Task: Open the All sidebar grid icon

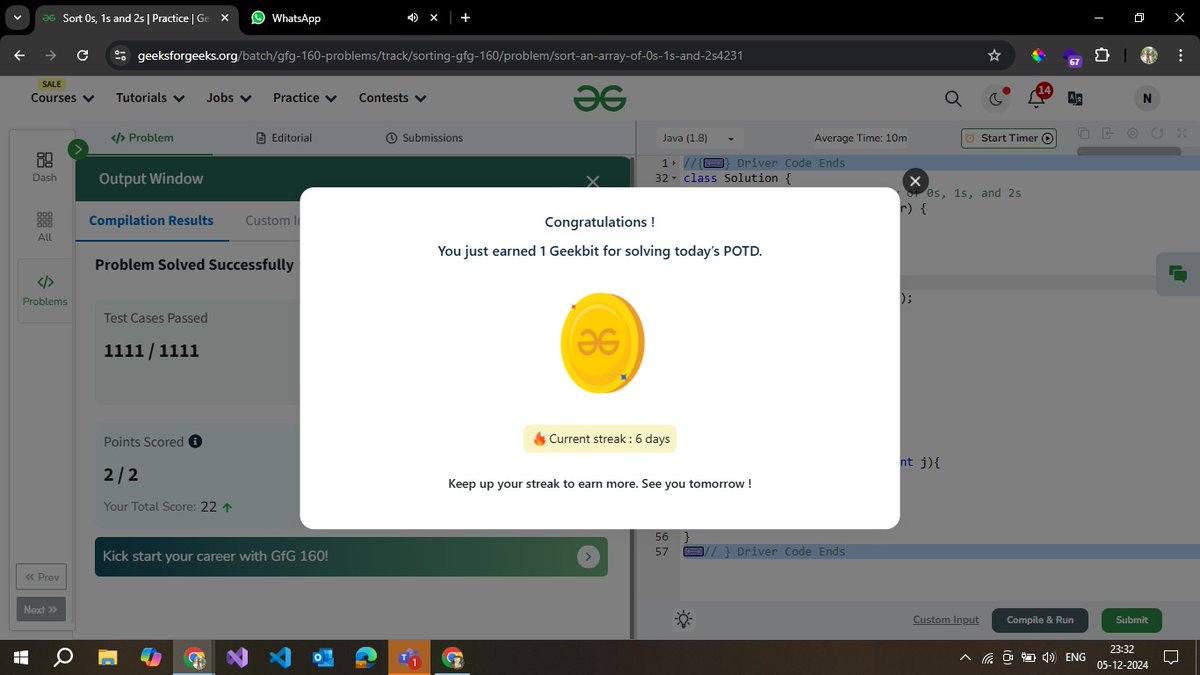Action: (x=44, y=227)
